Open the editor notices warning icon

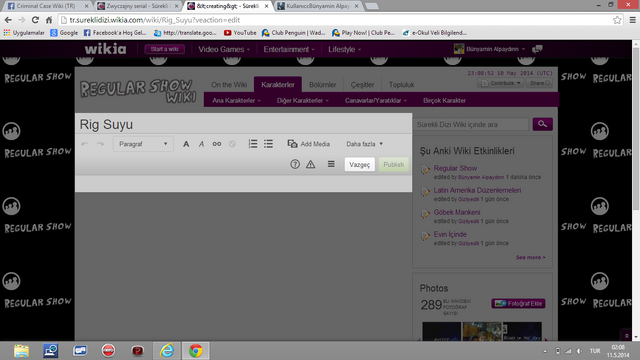pyautogui.click(x=311, y=164)
